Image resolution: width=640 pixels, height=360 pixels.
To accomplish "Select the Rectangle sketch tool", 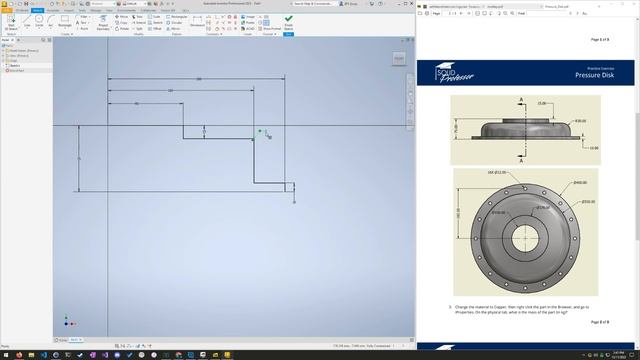I will (x=64, y=22).
